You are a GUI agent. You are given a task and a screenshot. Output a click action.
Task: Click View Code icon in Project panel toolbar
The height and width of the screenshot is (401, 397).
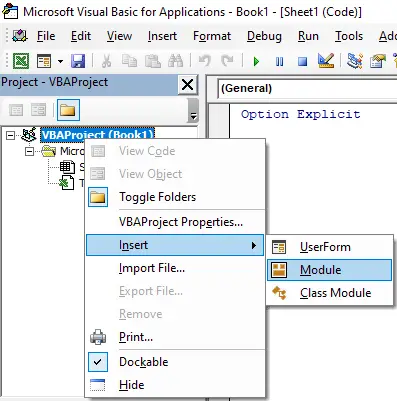(x=16, y=110)
